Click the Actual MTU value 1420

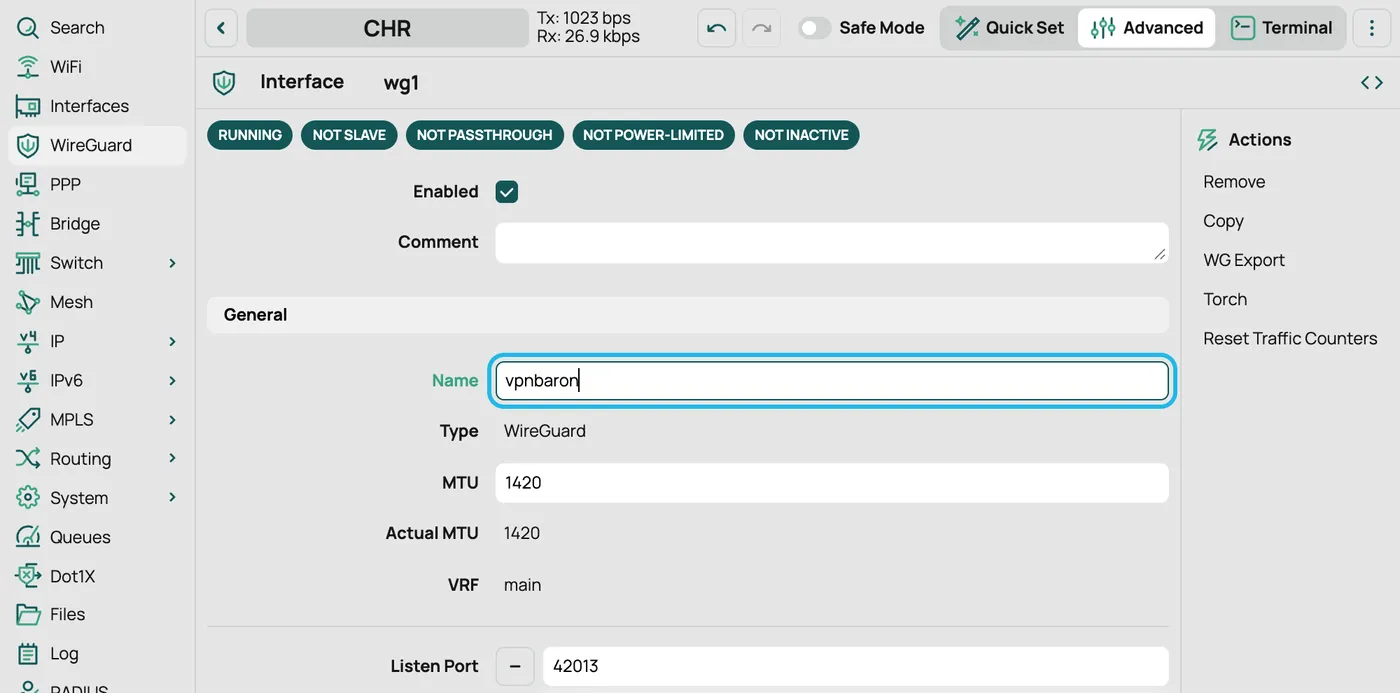522,533
